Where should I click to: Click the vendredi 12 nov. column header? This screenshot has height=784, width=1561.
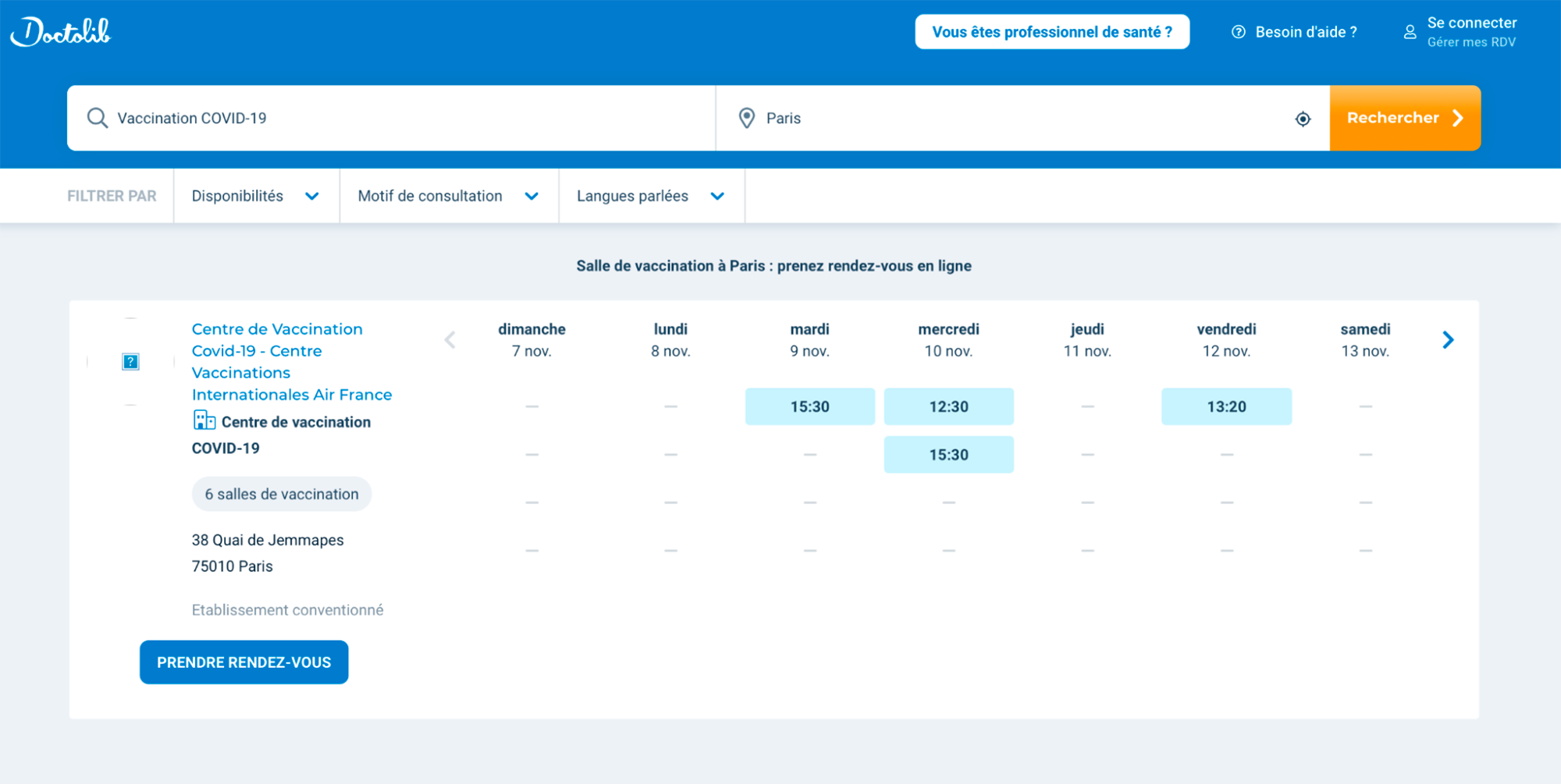1226,340
